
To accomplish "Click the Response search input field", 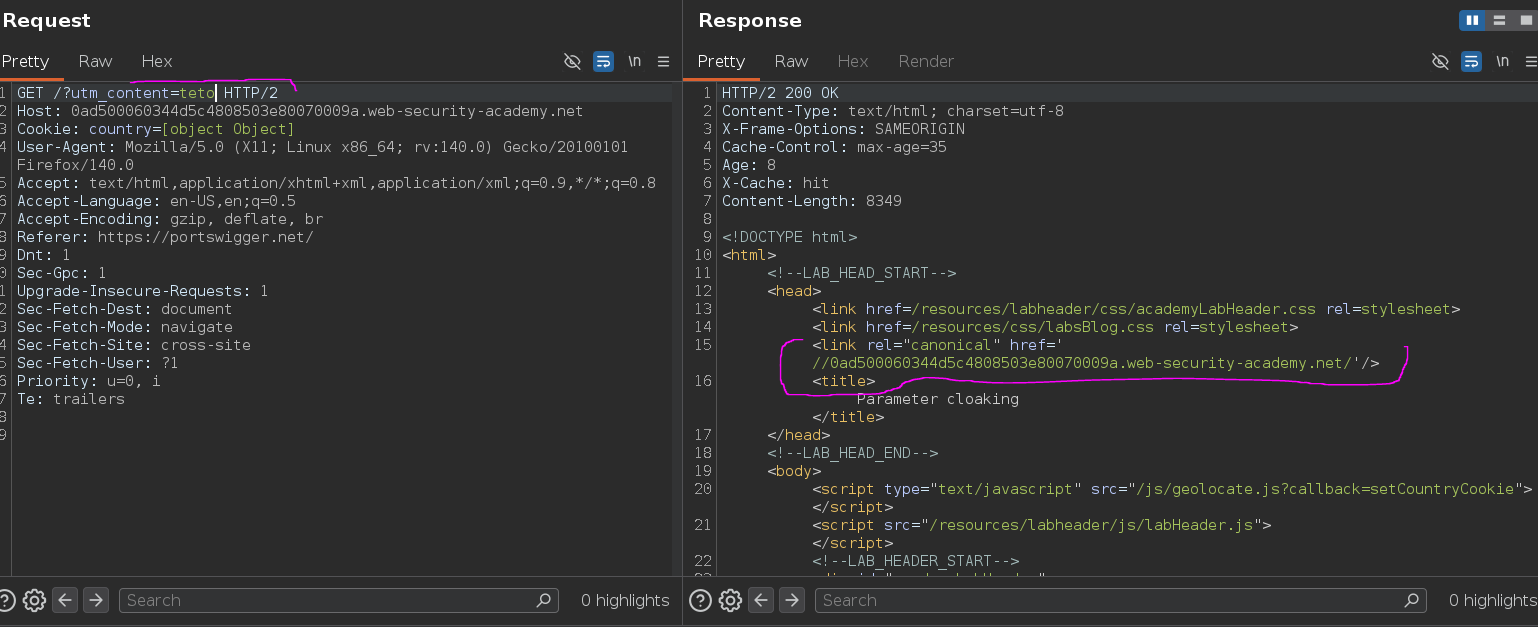I will 1120,600.
